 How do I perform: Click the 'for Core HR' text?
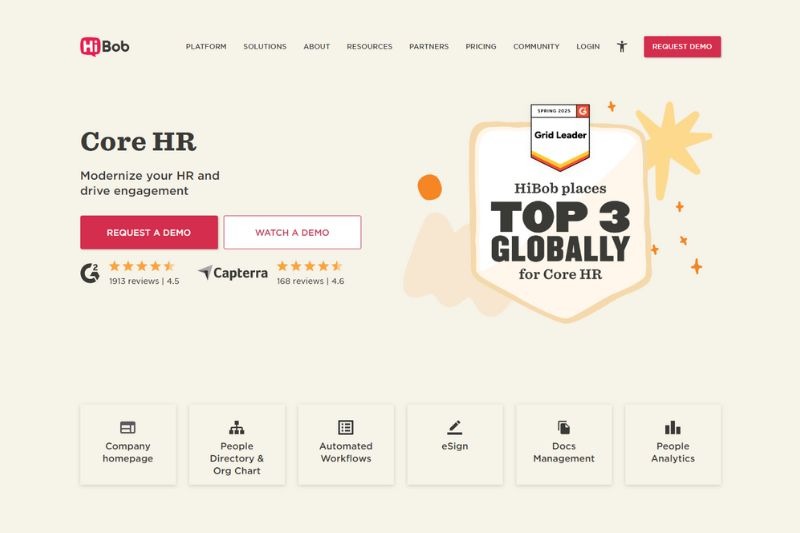[560, 274]
